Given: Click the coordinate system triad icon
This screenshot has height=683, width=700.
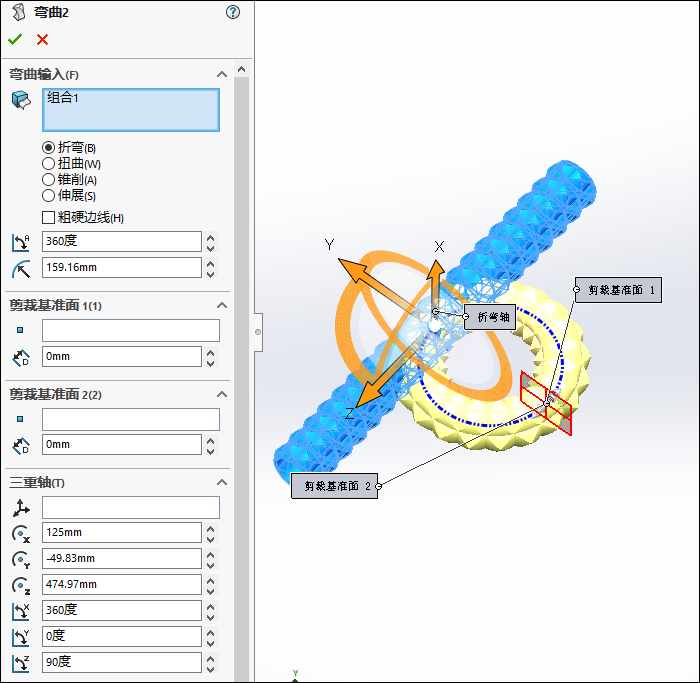Looking at the screenshot, I should pos(21,508).
